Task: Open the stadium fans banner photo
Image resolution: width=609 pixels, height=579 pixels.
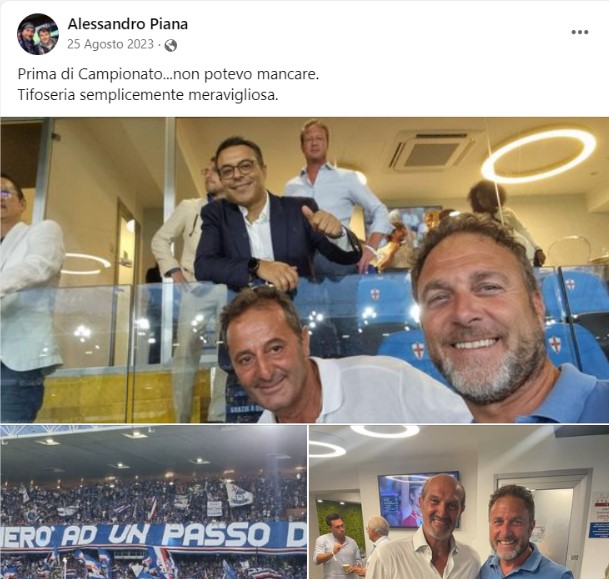Action: point(153,502)
